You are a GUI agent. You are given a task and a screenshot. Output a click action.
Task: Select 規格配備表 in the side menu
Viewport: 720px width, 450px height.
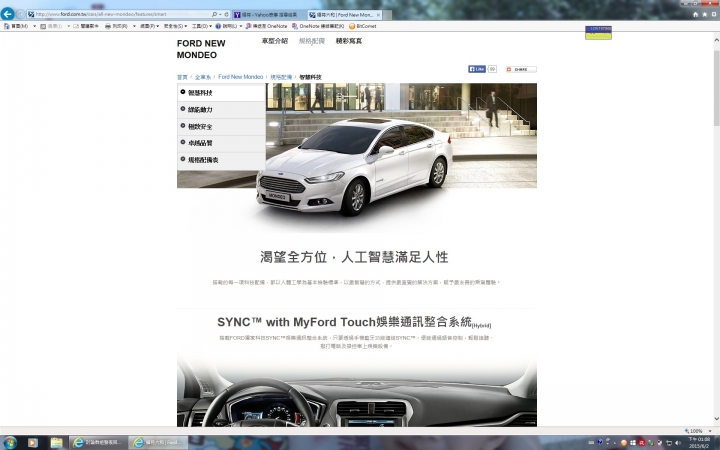221,160
